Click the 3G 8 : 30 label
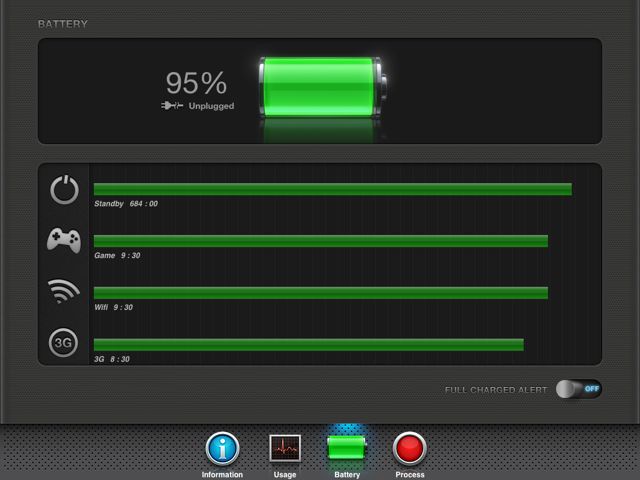 click(x=112, y=359)
